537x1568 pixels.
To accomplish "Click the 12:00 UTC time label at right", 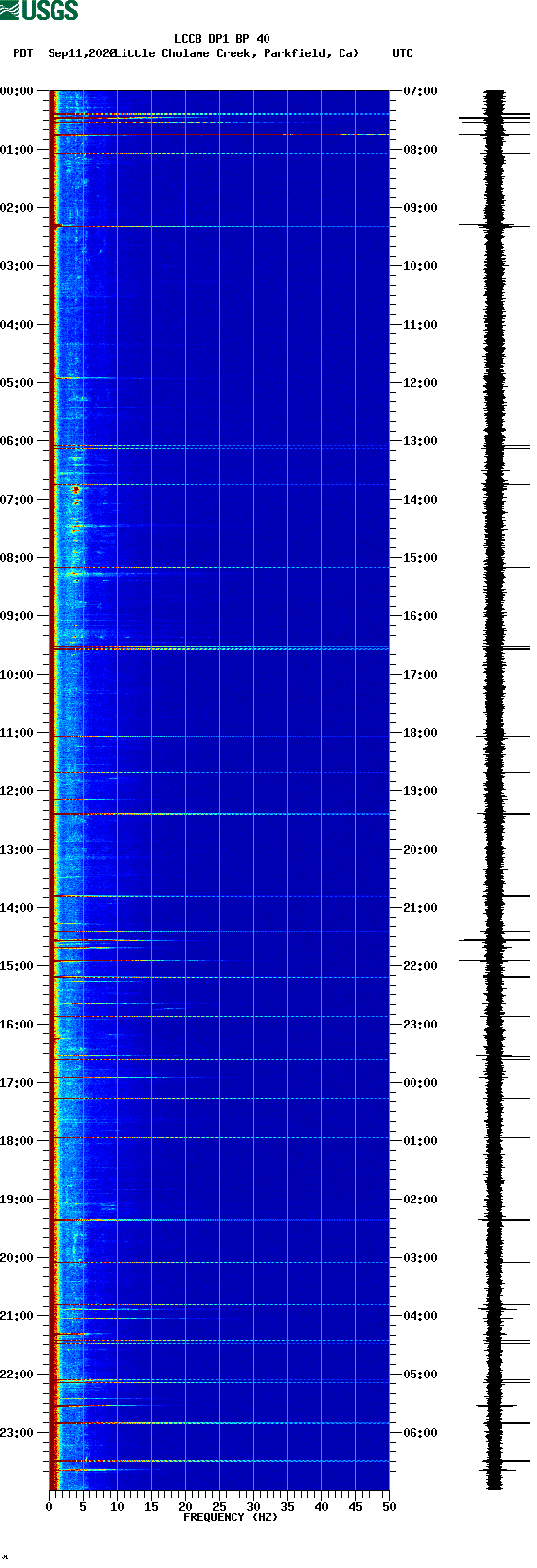I will tap(420, 383).
